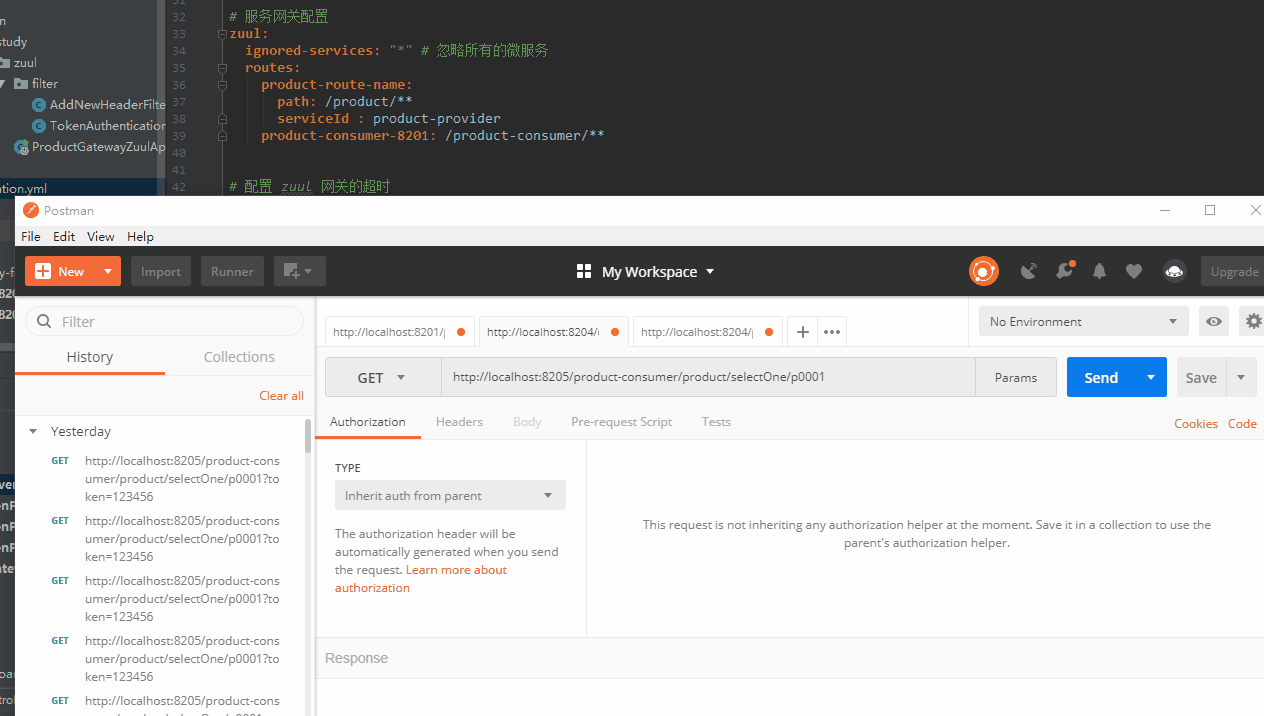The height and width of the screenshot is (716, 1264).
Task: Switch to the last localhost:8204 request tab
Action: (x=708, y=332)
